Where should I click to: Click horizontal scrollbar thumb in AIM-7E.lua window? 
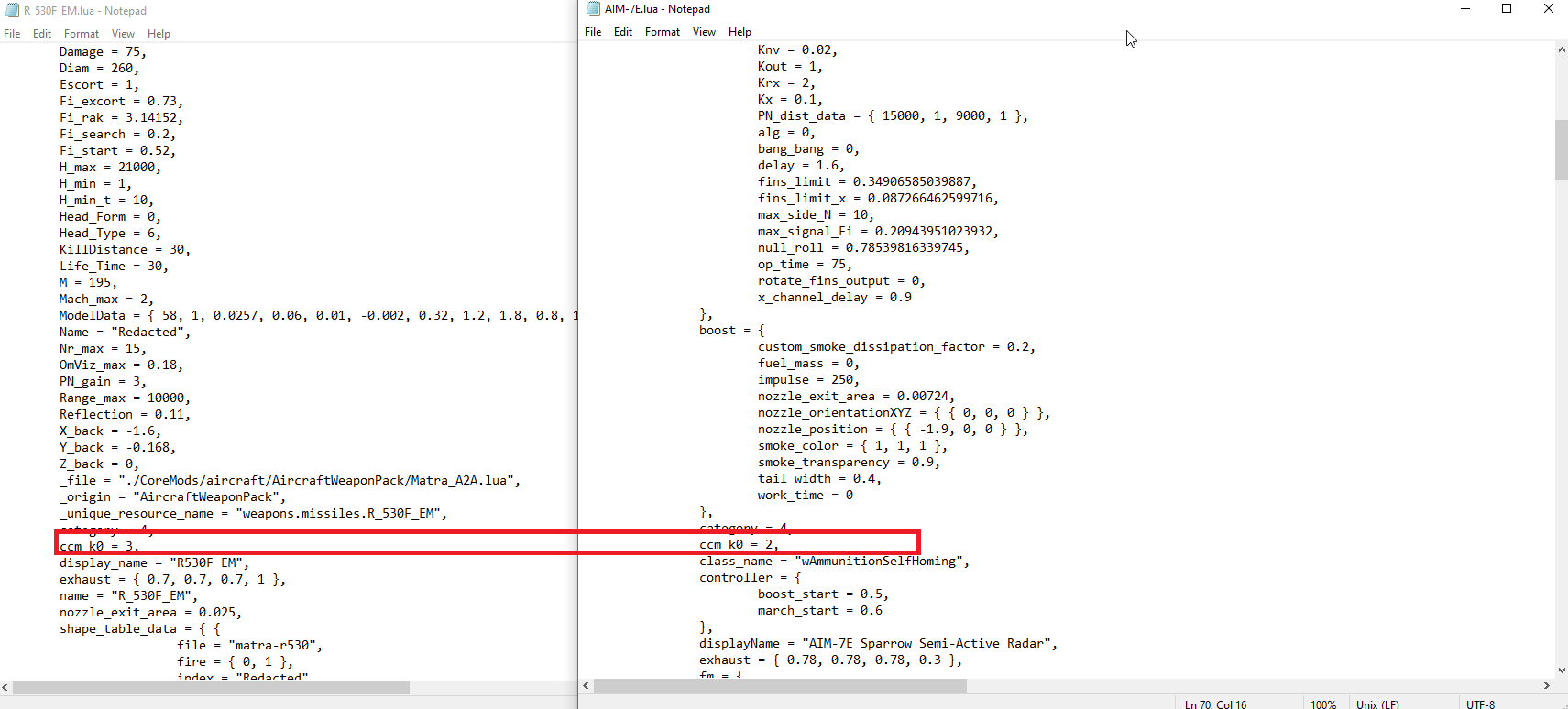pyautogui.click(x=780, y=685)
